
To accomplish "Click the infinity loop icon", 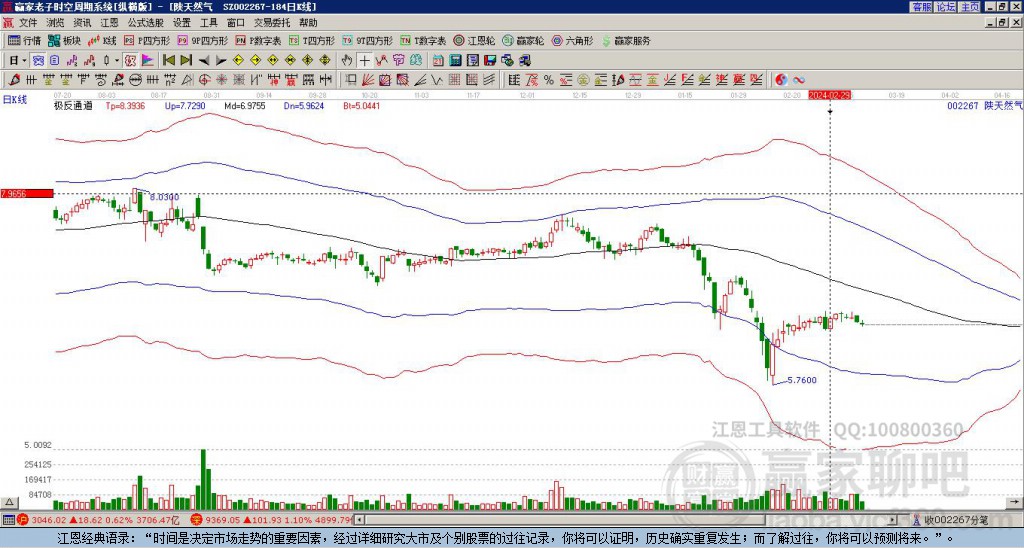I will pyautogui.click(x=799, y=80).
